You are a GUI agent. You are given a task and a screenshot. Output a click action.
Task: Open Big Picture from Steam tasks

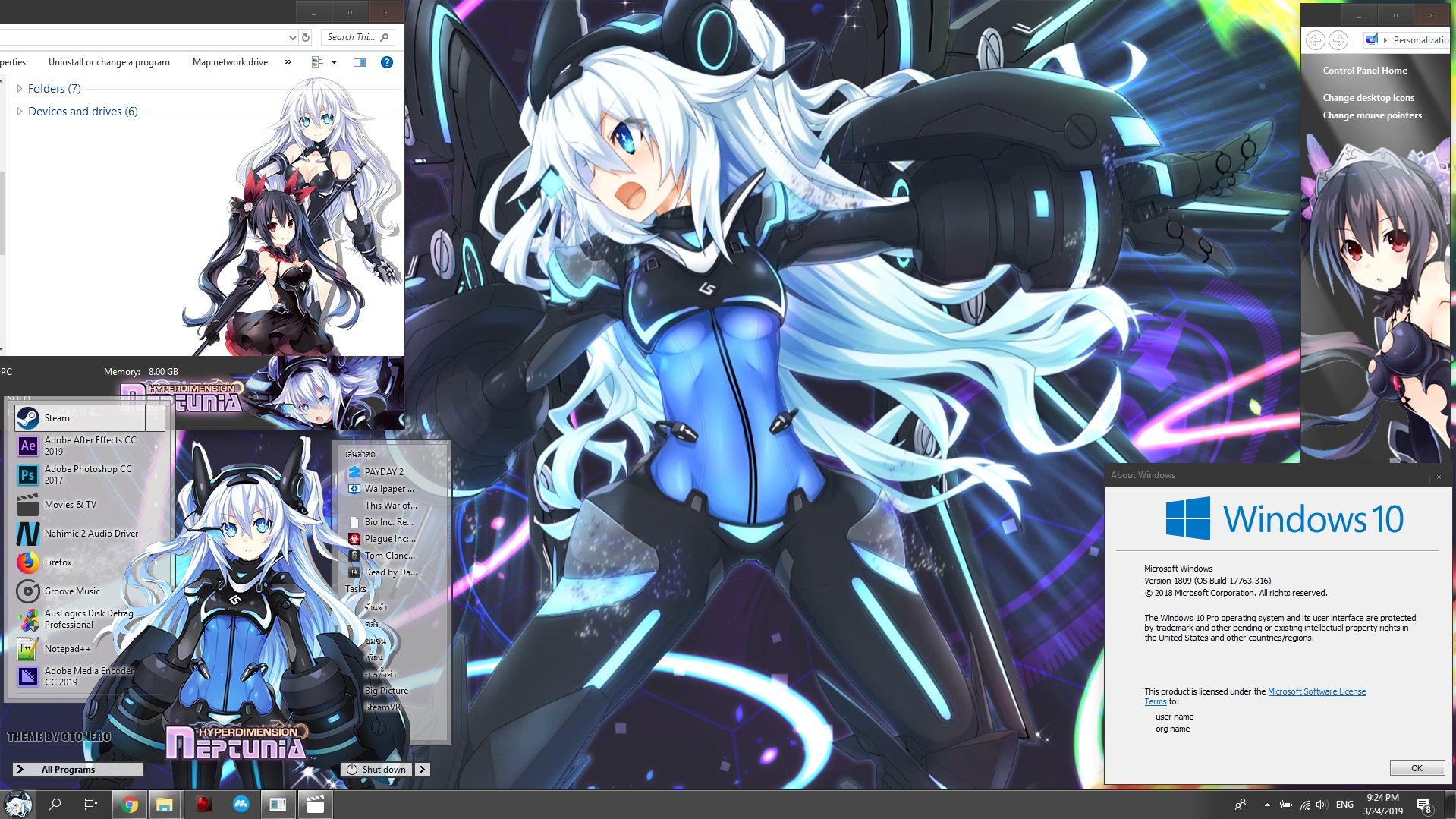click(386, 691)
